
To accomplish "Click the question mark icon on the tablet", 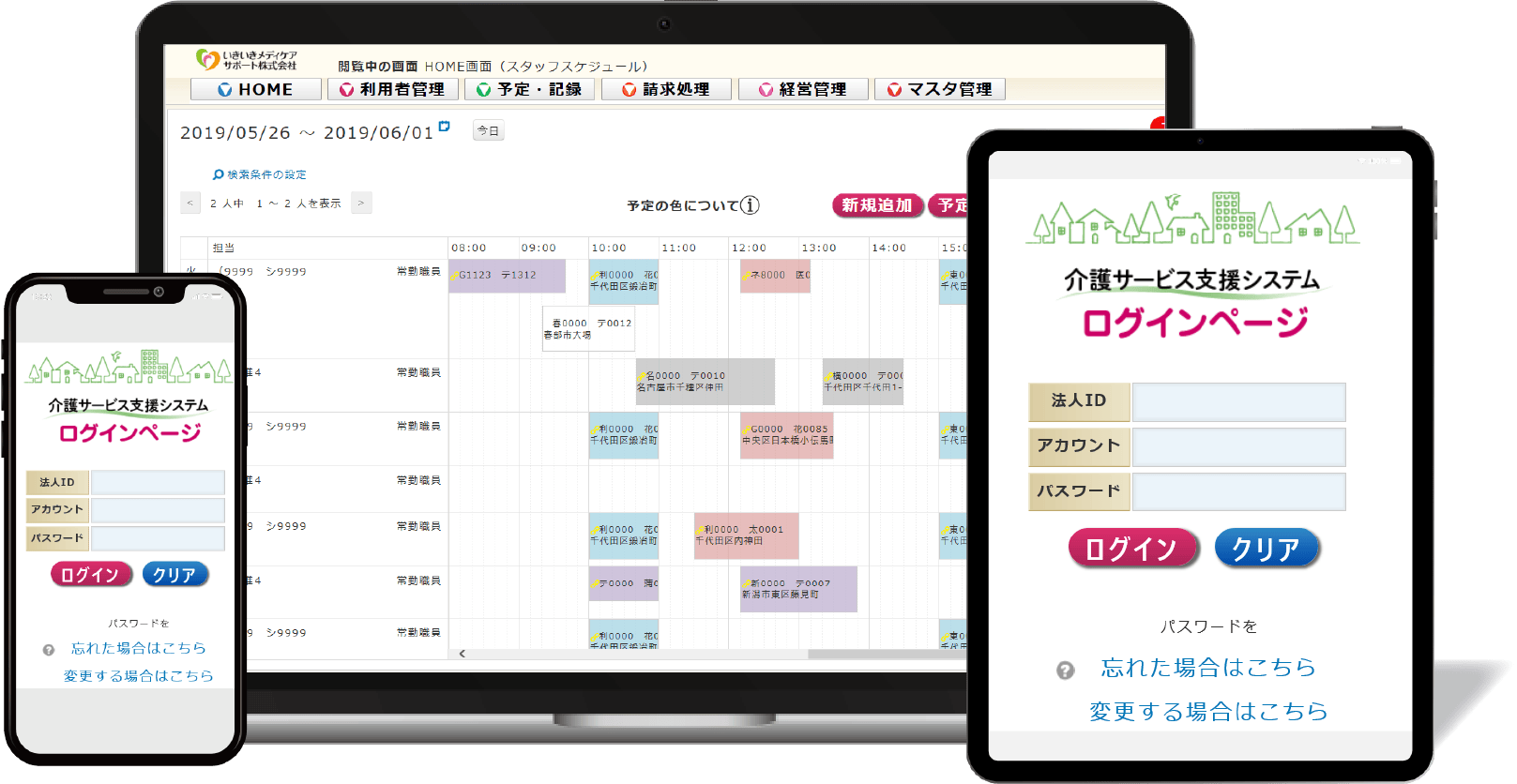I will 1065,671.
